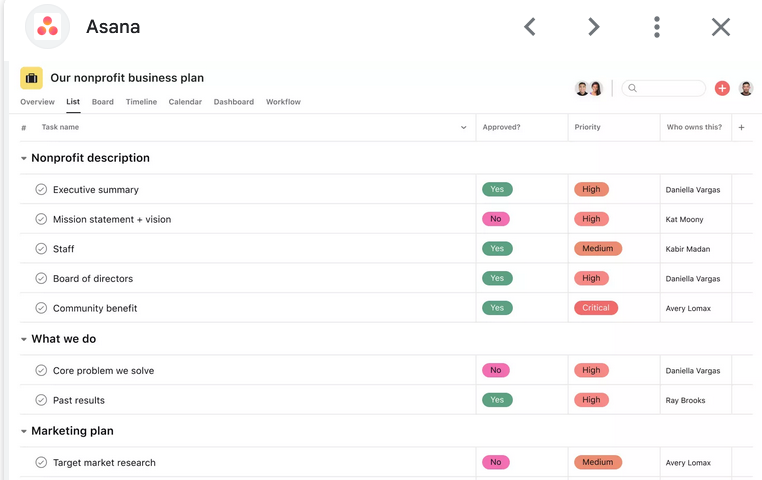
Task: Open the Task name column dropdown arrow
Action: 463,127
